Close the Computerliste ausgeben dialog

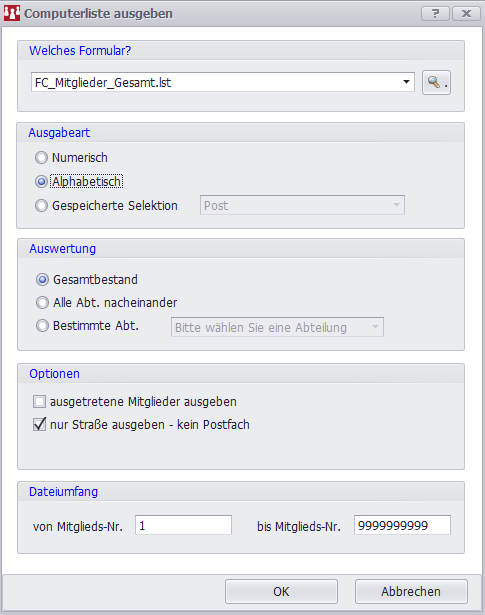tap(466, 13)
